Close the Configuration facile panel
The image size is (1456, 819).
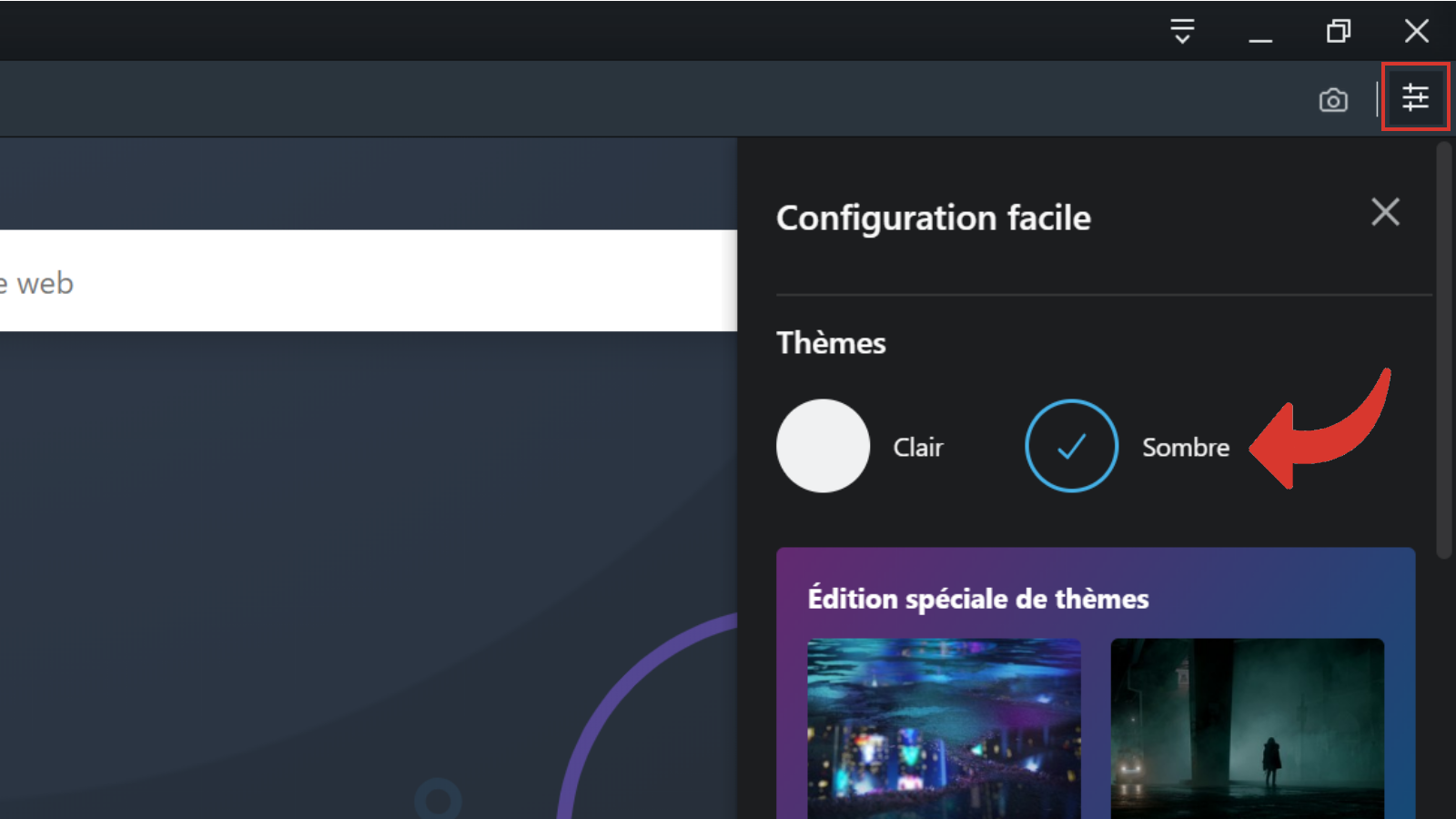click(1385, 212)
